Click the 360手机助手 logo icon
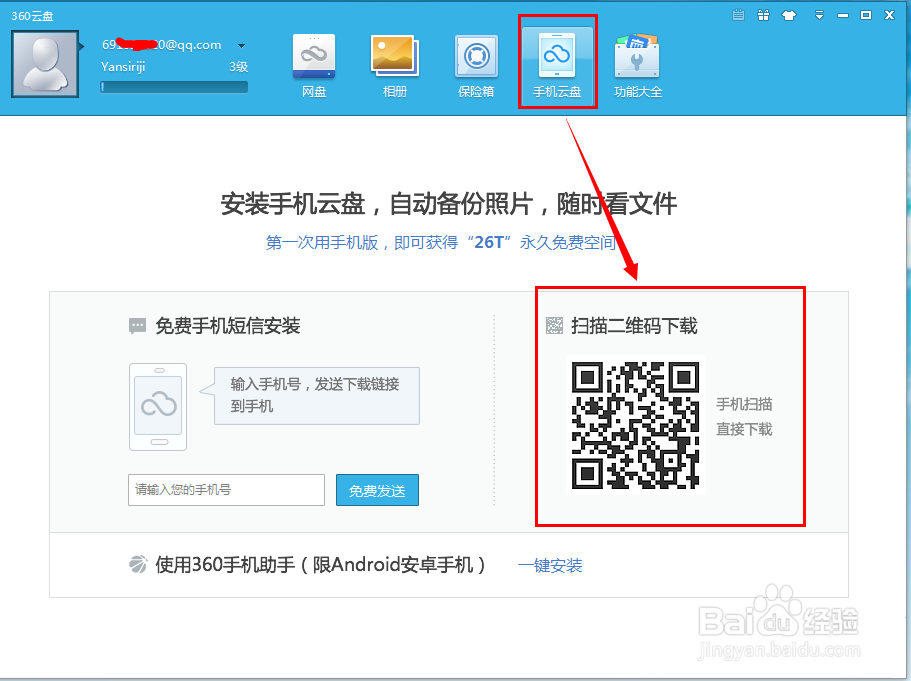 138,564
